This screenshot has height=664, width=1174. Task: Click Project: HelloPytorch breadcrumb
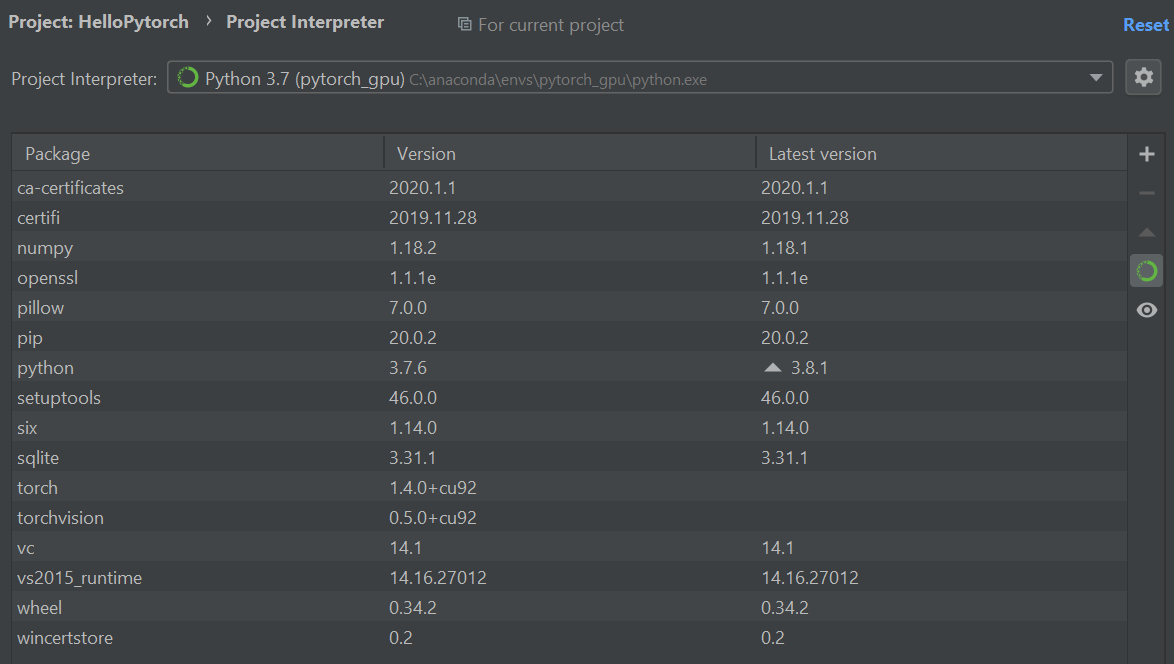click(x=98, y=22)
